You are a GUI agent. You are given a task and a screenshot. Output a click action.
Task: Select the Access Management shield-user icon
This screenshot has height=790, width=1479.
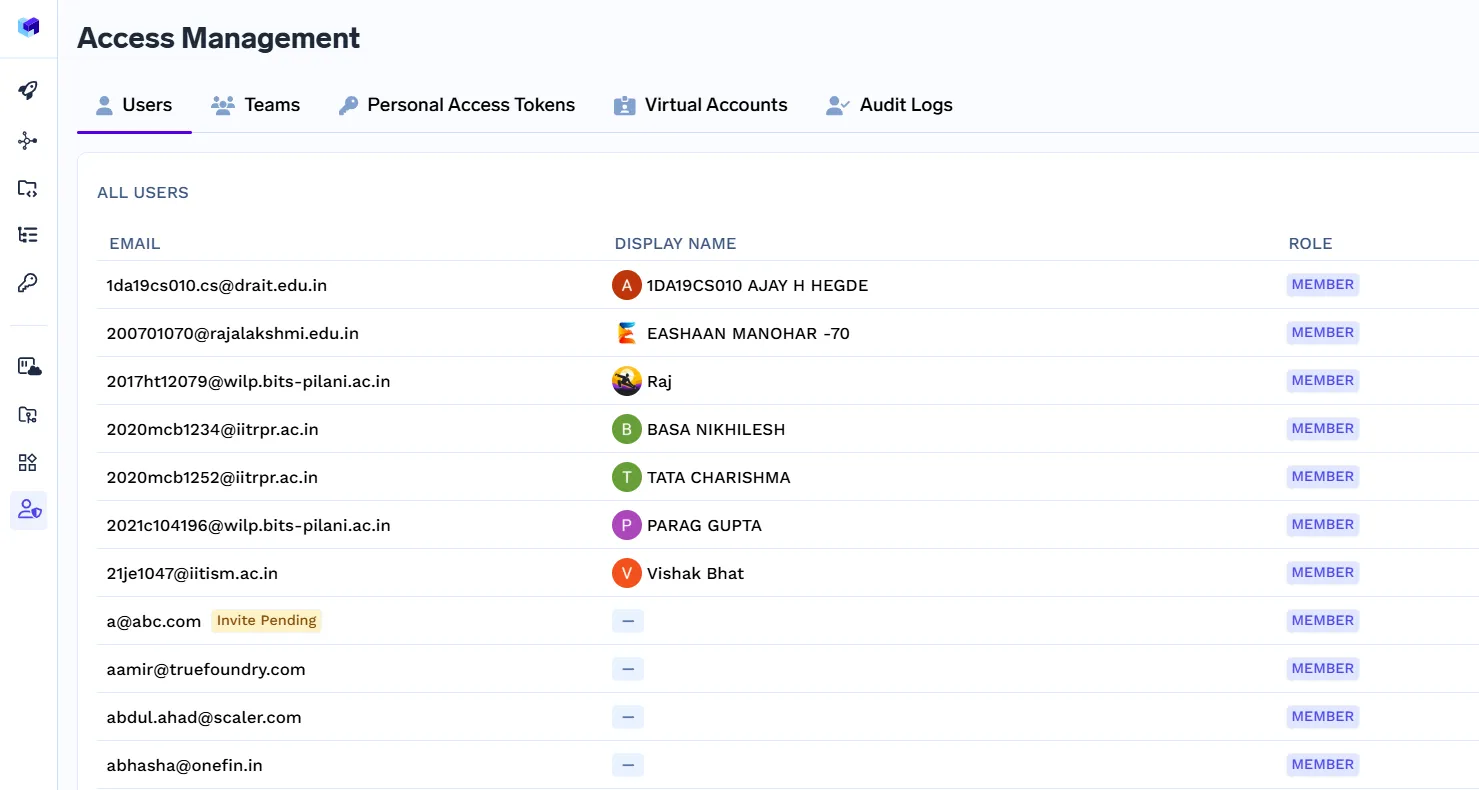[x=29, y=510]
